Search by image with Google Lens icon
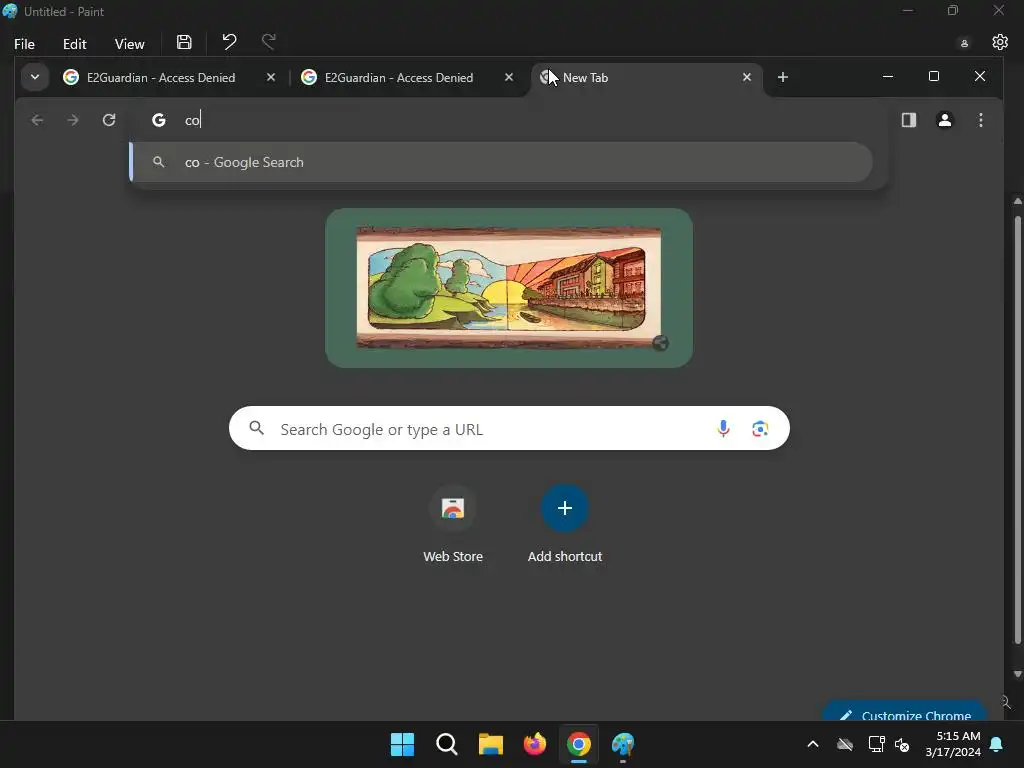Image resolution: width=1024 pixels, height=768 pixels. point(760,428)
